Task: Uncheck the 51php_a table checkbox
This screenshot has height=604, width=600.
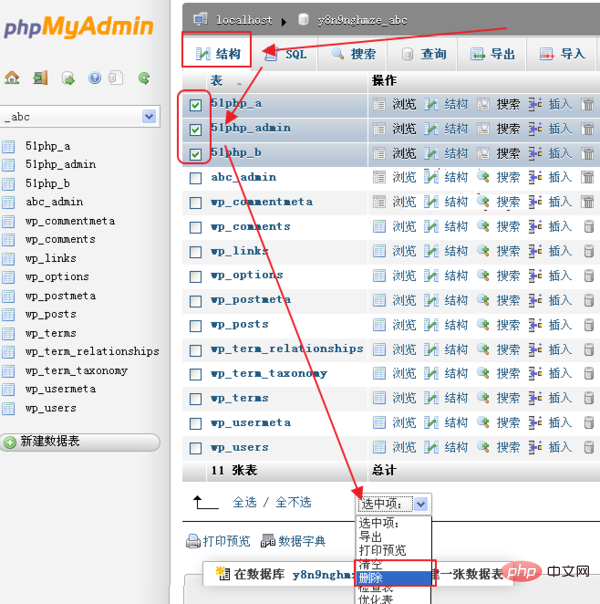Action: (x=196, y=105)
